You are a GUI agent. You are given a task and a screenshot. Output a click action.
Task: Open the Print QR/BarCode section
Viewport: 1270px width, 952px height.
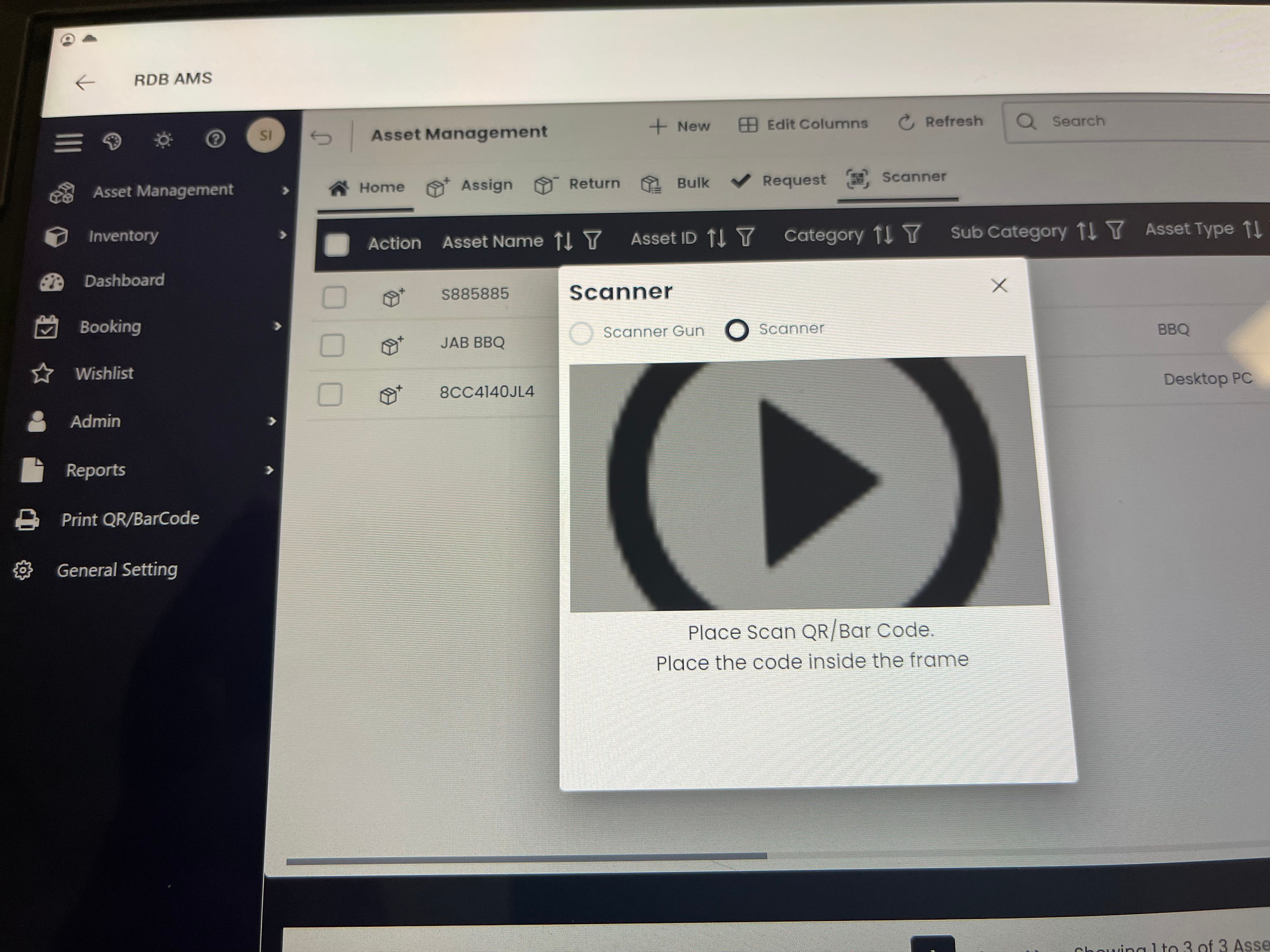(130, 518)
